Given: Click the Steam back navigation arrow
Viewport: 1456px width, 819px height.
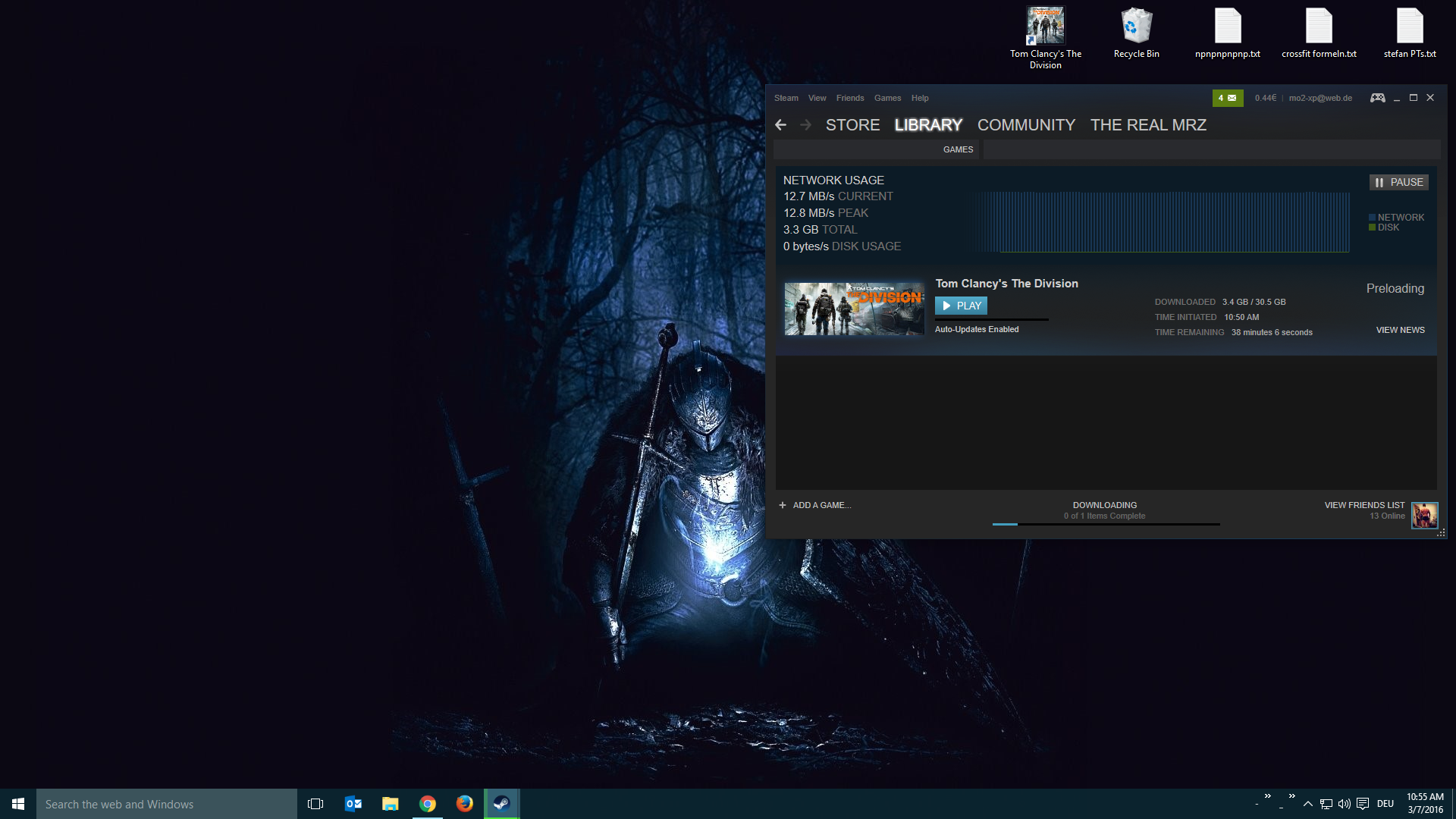Looking at the screenshot, I should (x=780, y=125).
